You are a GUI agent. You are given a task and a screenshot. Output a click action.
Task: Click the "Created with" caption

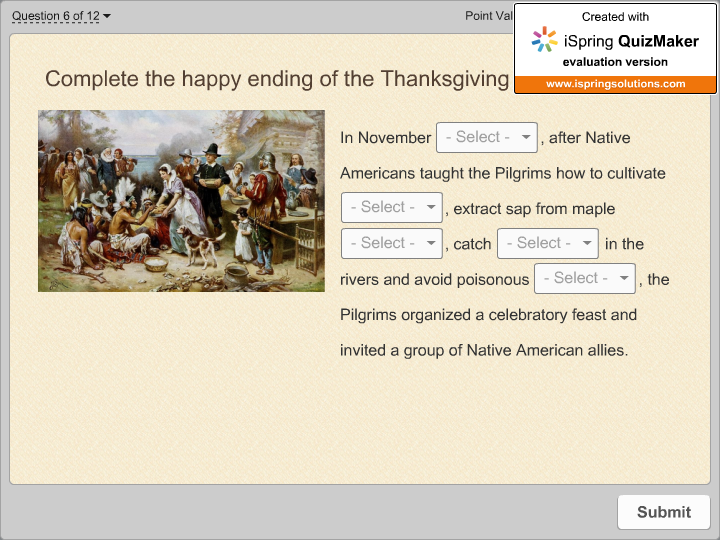point(615,17)
